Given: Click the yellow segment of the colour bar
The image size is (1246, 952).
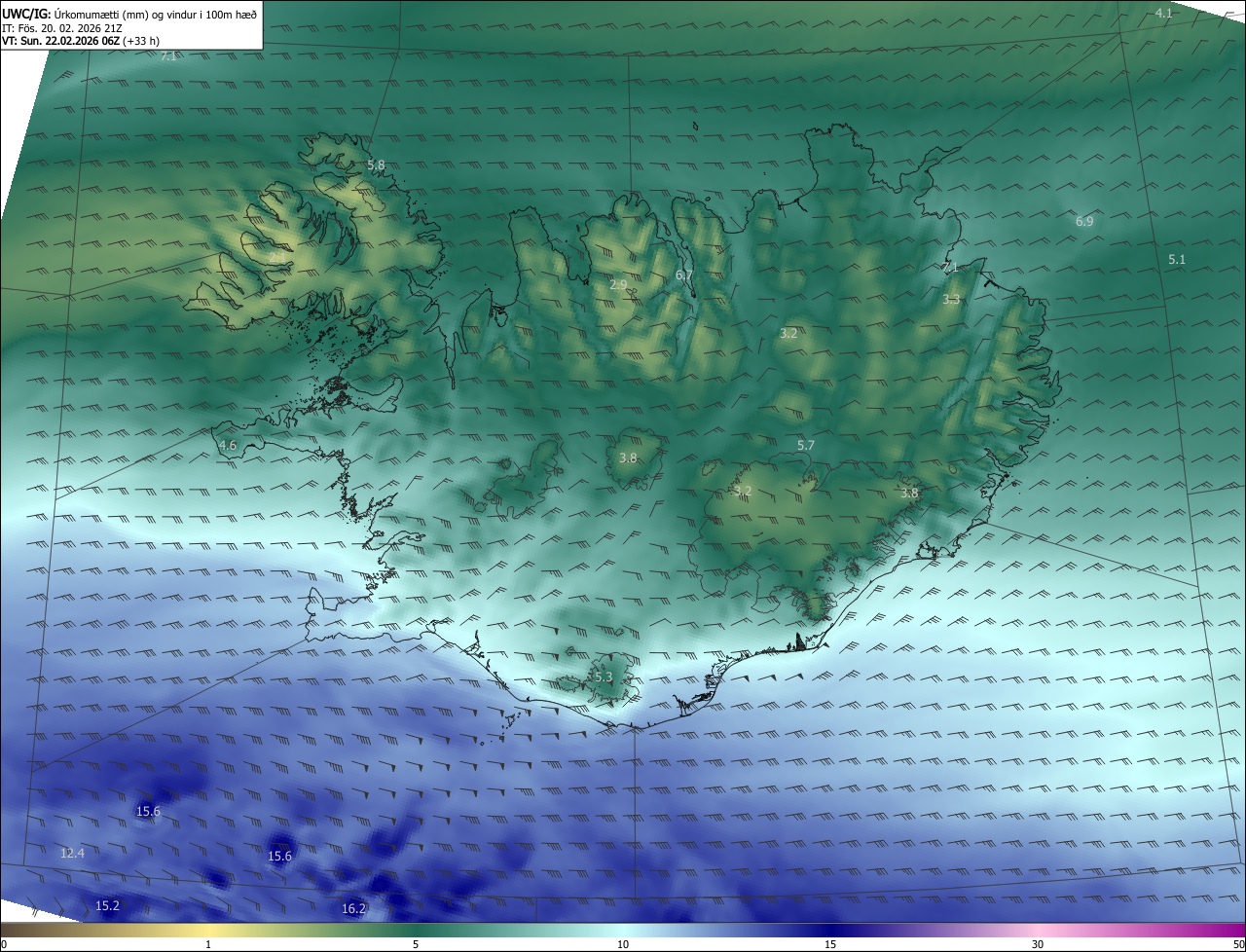Looking at the screenshot, I should pos(209,930).
